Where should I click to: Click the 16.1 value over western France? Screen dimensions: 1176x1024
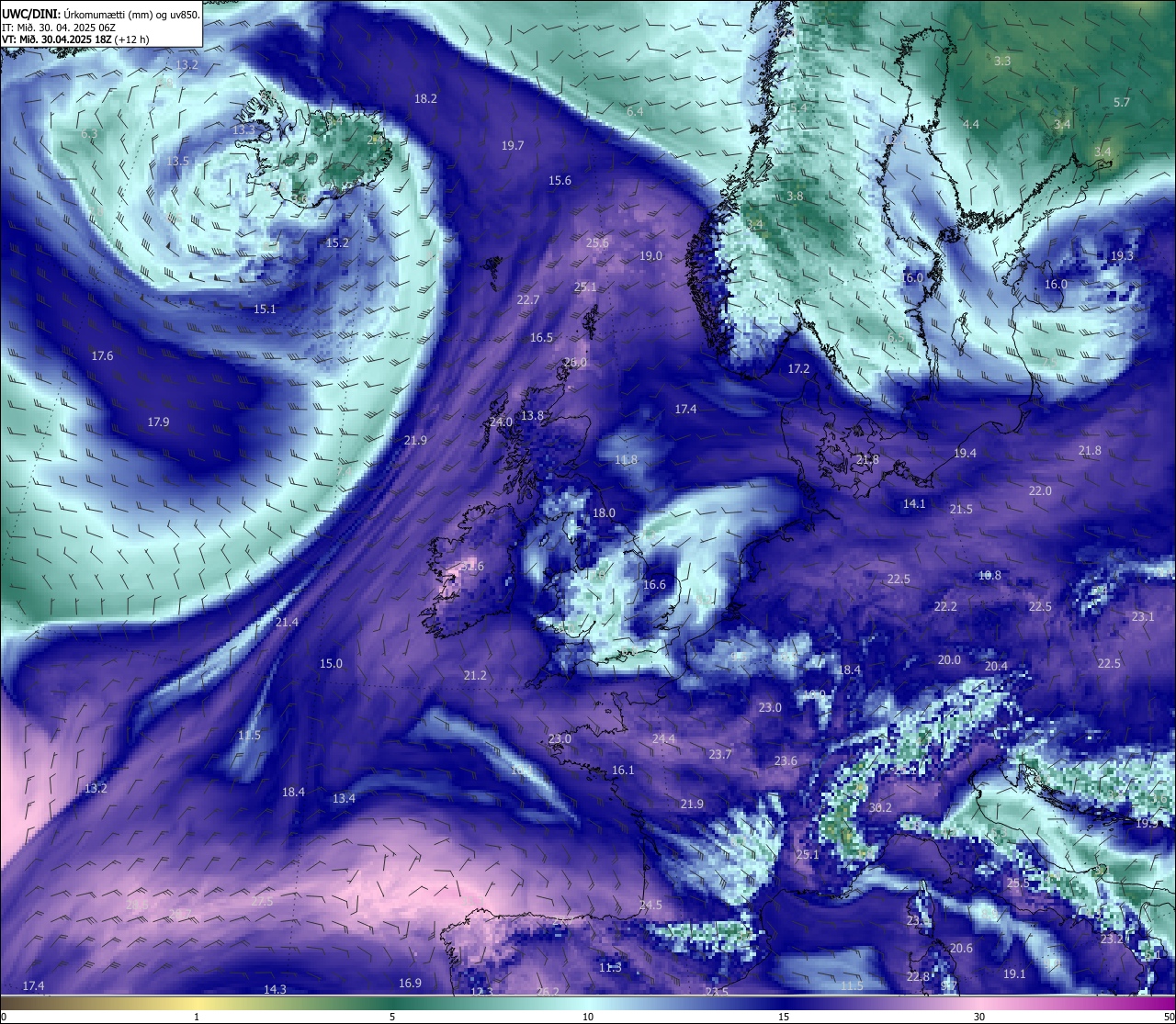tap(623, 770)
